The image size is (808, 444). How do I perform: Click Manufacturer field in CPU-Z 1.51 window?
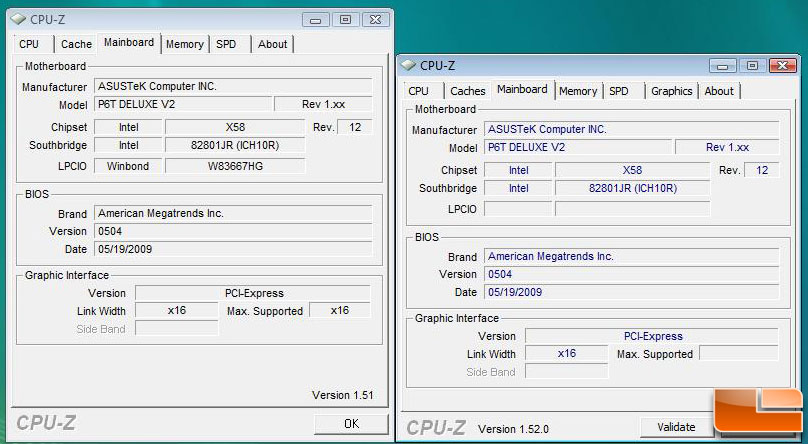click(x=233, y=86)
